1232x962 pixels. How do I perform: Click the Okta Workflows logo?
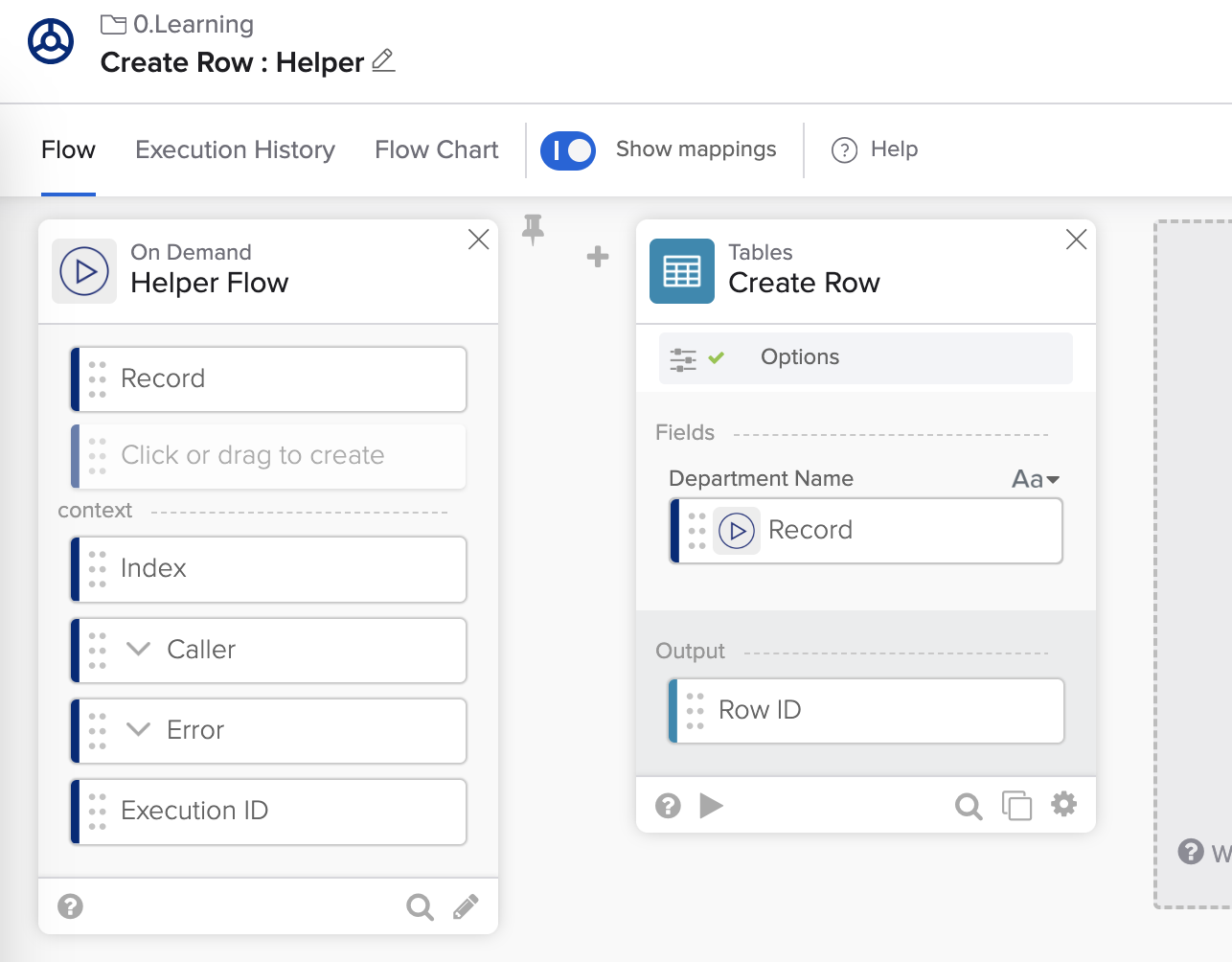click(x=50, y=41)
